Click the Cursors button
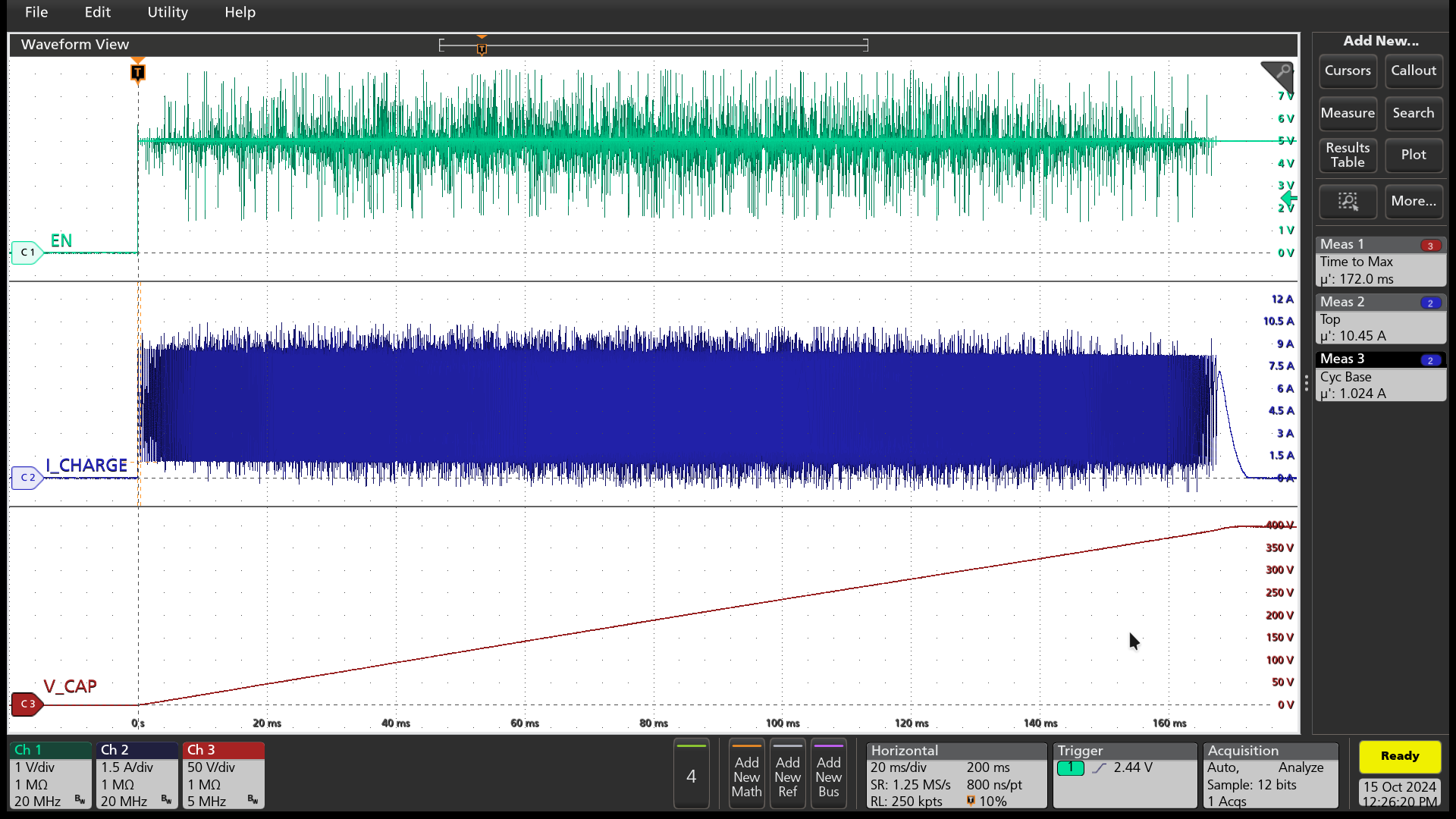This screenshot has width=1456, height=819. point(1348,71)
